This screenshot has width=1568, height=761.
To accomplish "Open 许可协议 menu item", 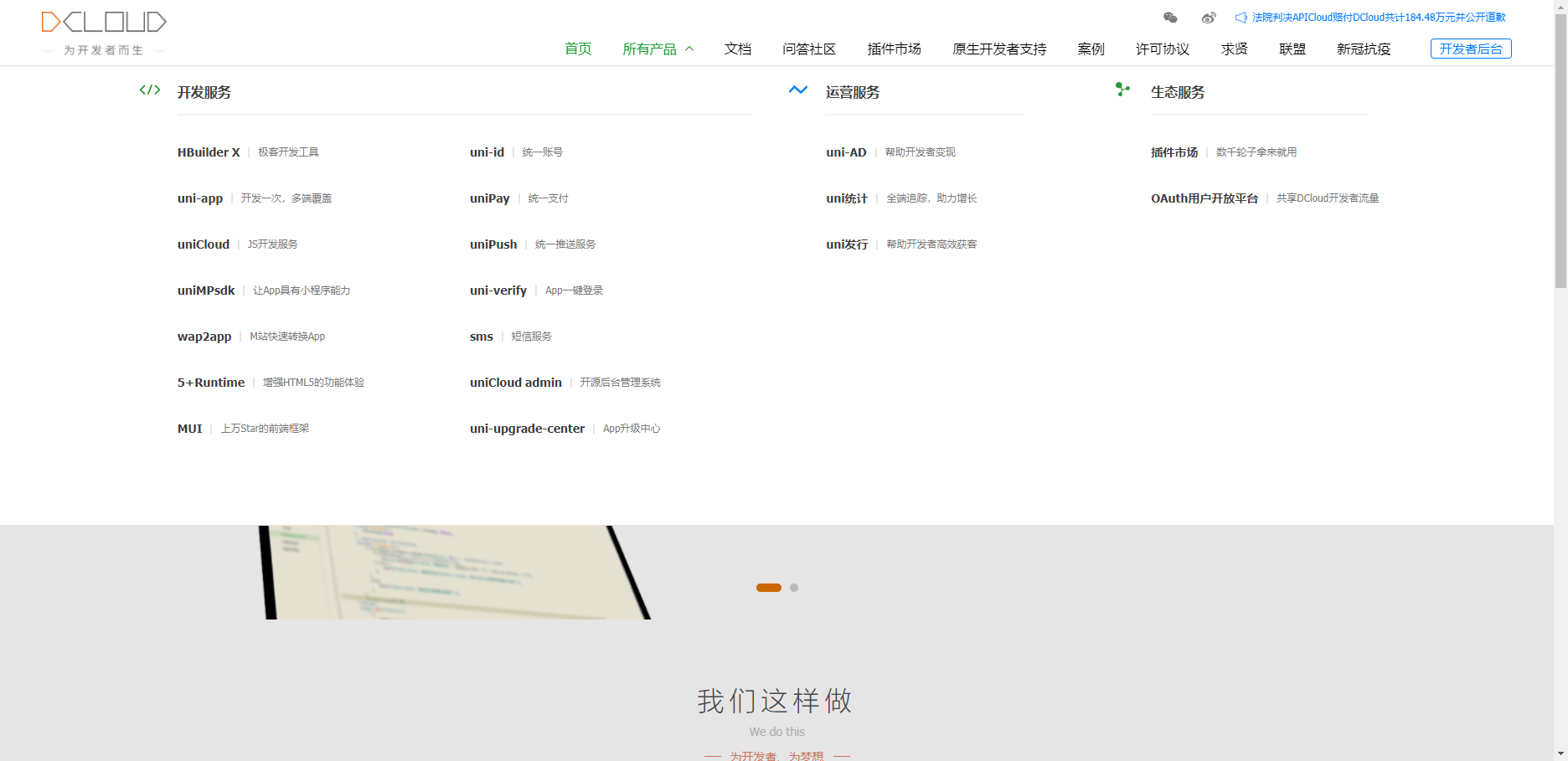I will coord(1163,49).
